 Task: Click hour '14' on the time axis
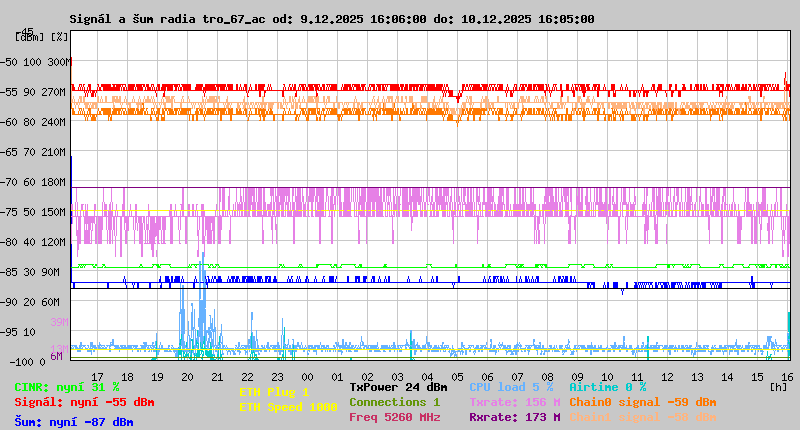[x=728, y=377]
